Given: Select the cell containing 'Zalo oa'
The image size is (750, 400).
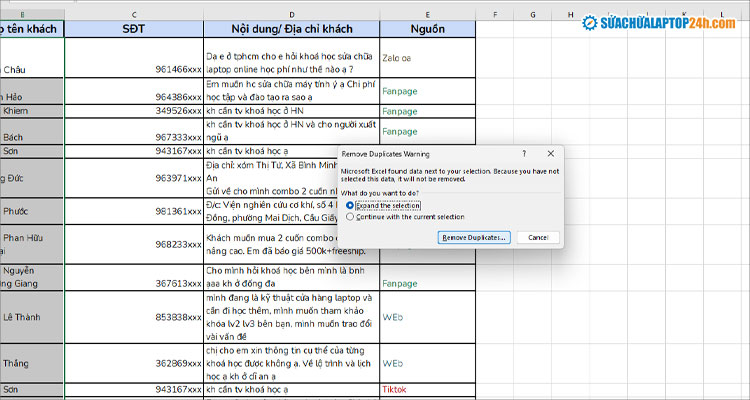Looking at the screenshot, I should coord(427,58).
